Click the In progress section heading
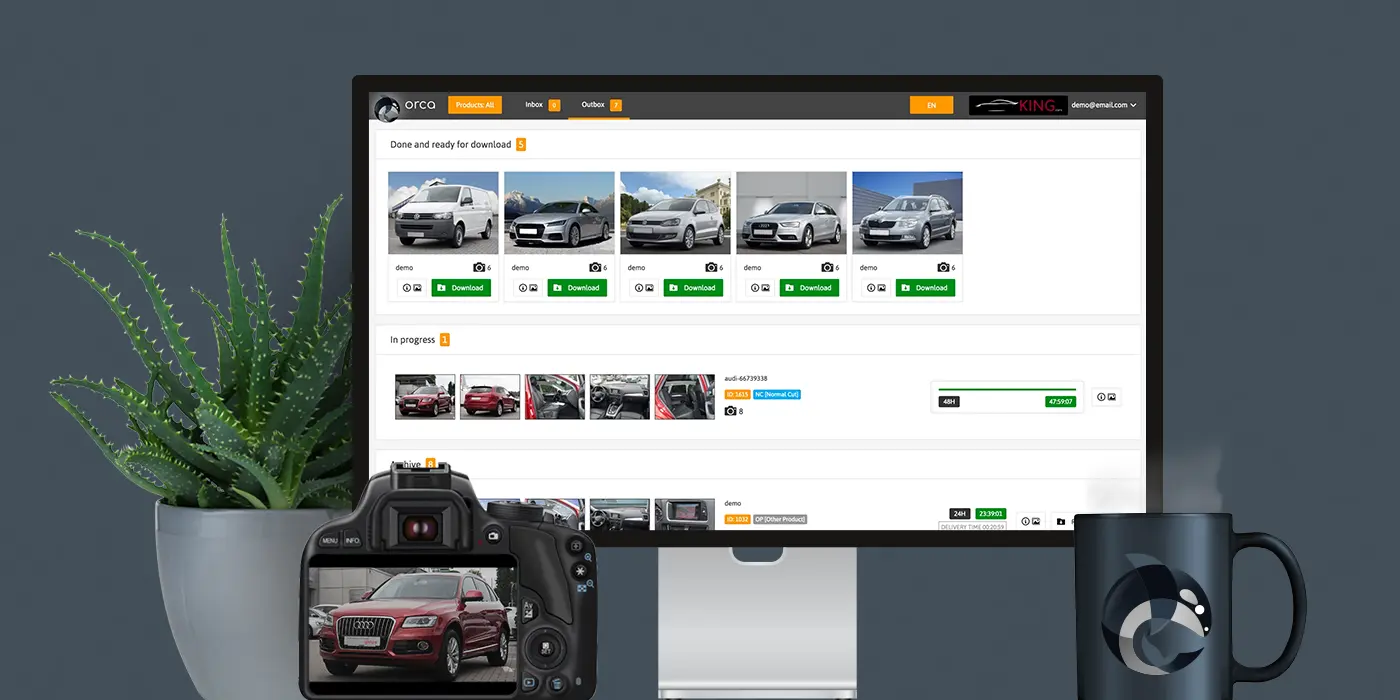Image resolution: width=1400 pixels, height=700 pixels. tap(412, 340)
